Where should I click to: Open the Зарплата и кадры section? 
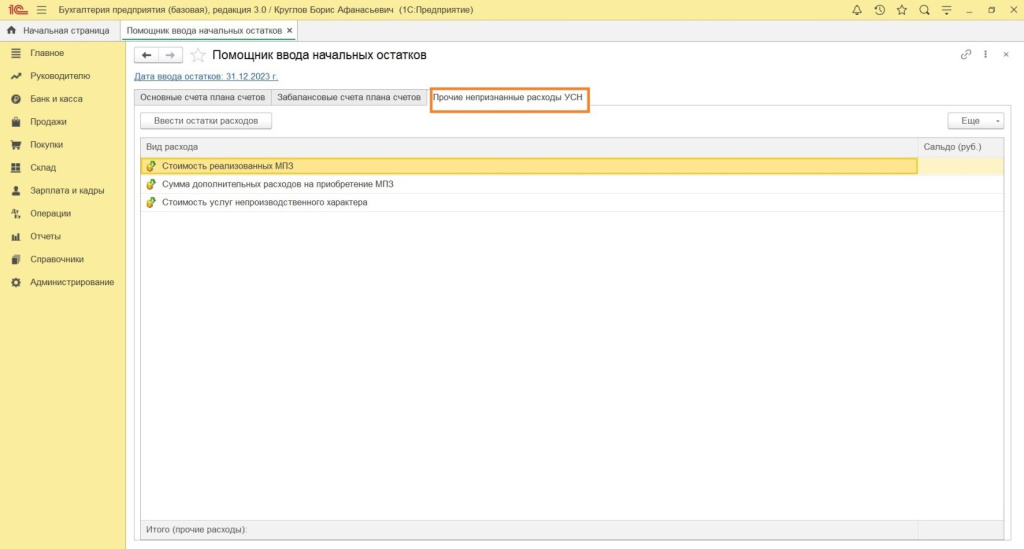pyautogui.click(x=67, y=190)
